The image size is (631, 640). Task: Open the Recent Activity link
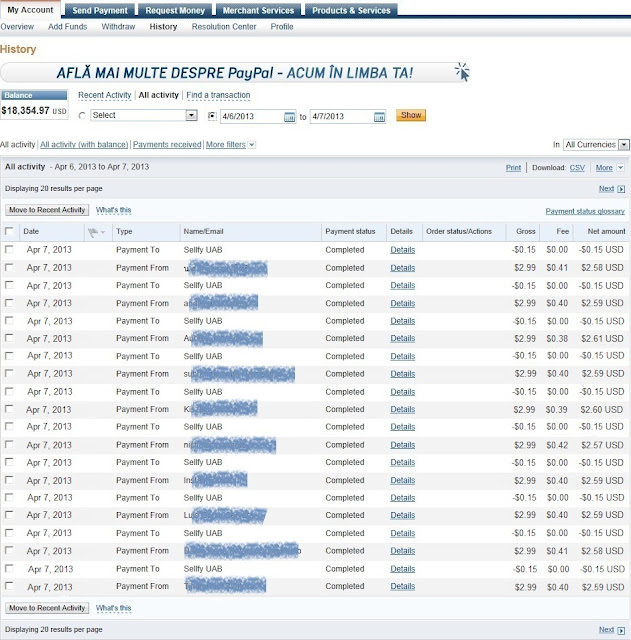(104, 95)
